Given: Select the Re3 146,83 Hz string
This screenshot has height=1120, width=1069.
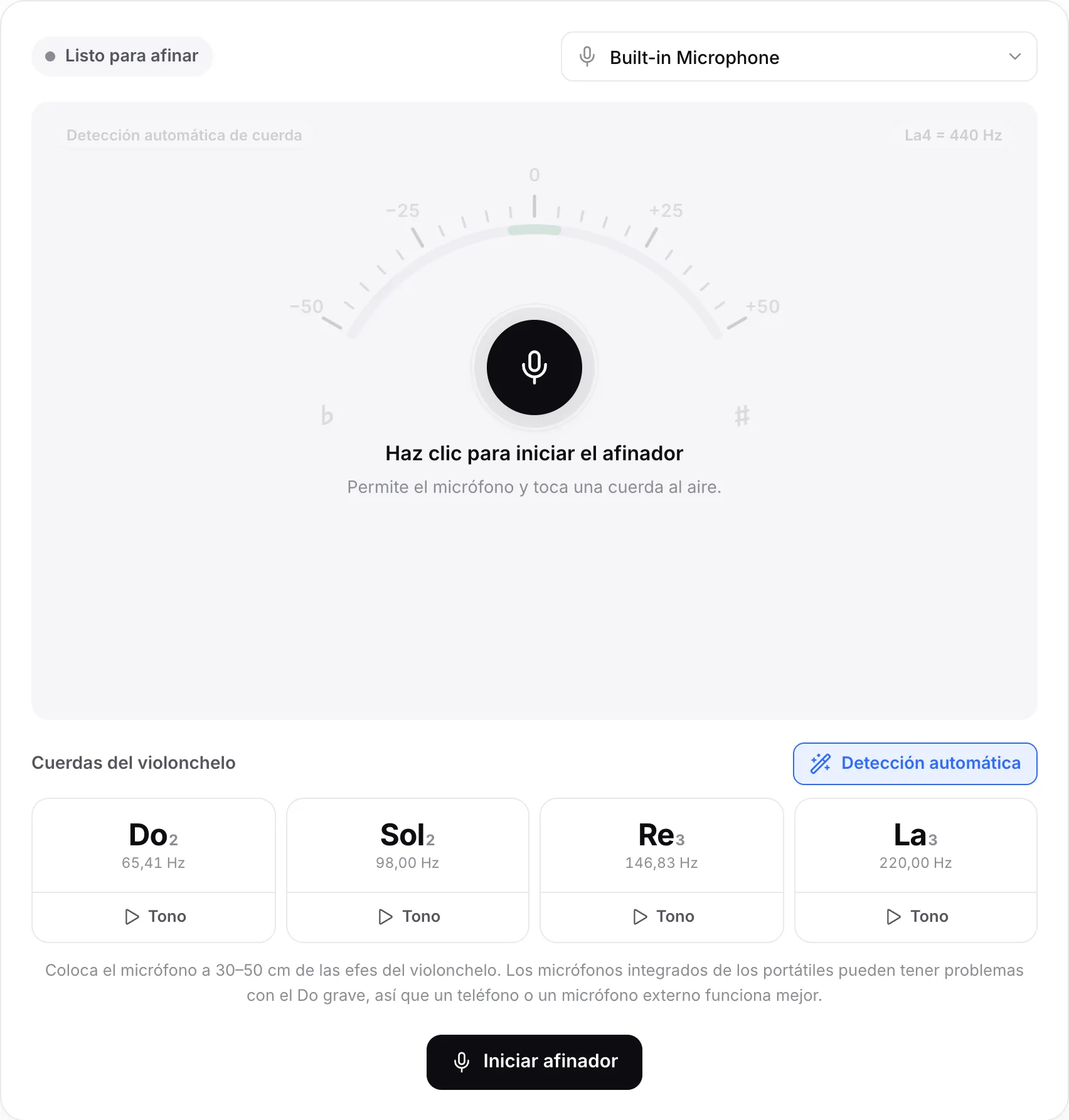Looking at the screenshot, I should point(662,845).
